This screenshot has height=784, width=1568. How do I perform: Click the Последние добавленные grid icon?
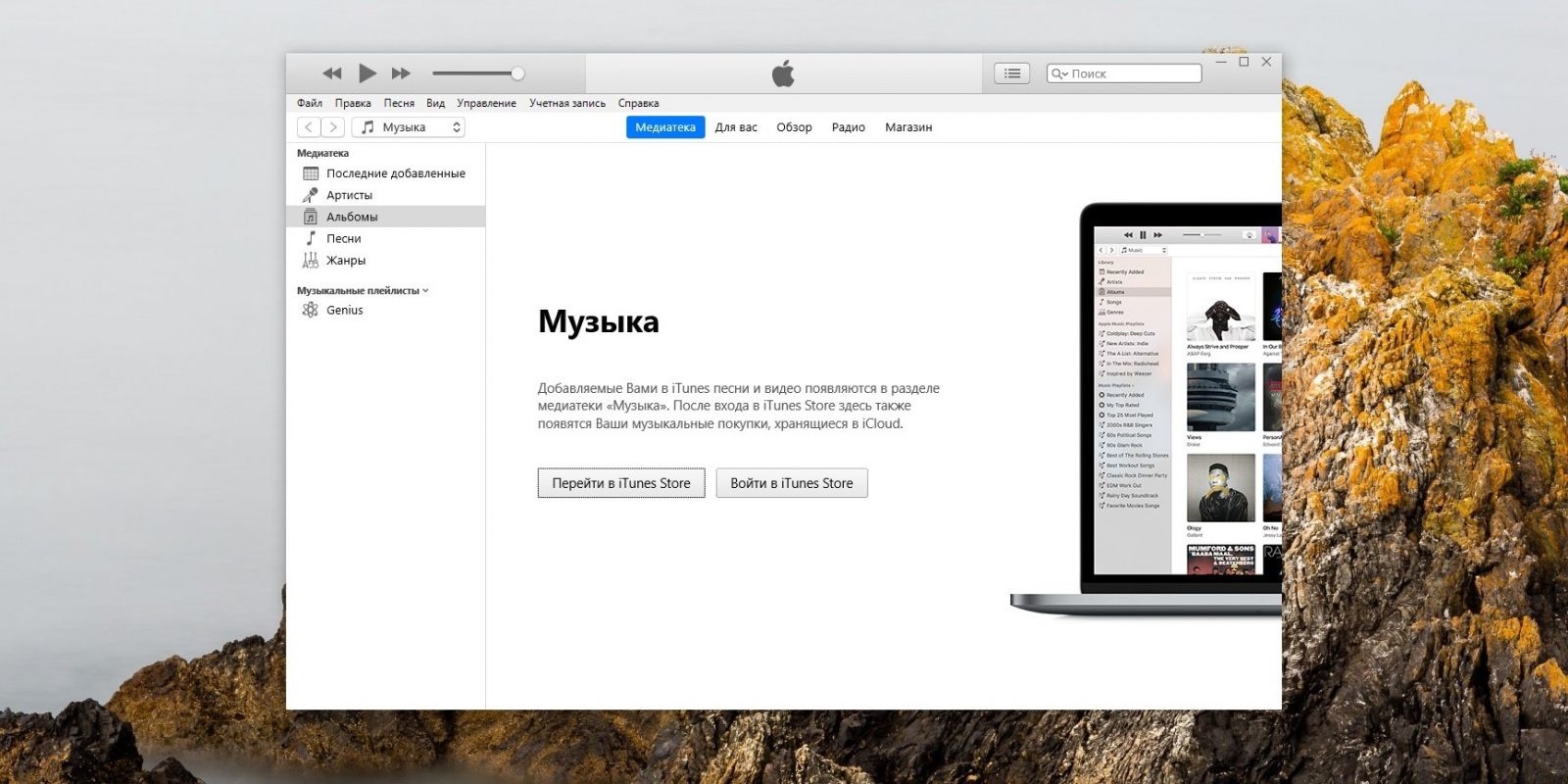point(311,173)
